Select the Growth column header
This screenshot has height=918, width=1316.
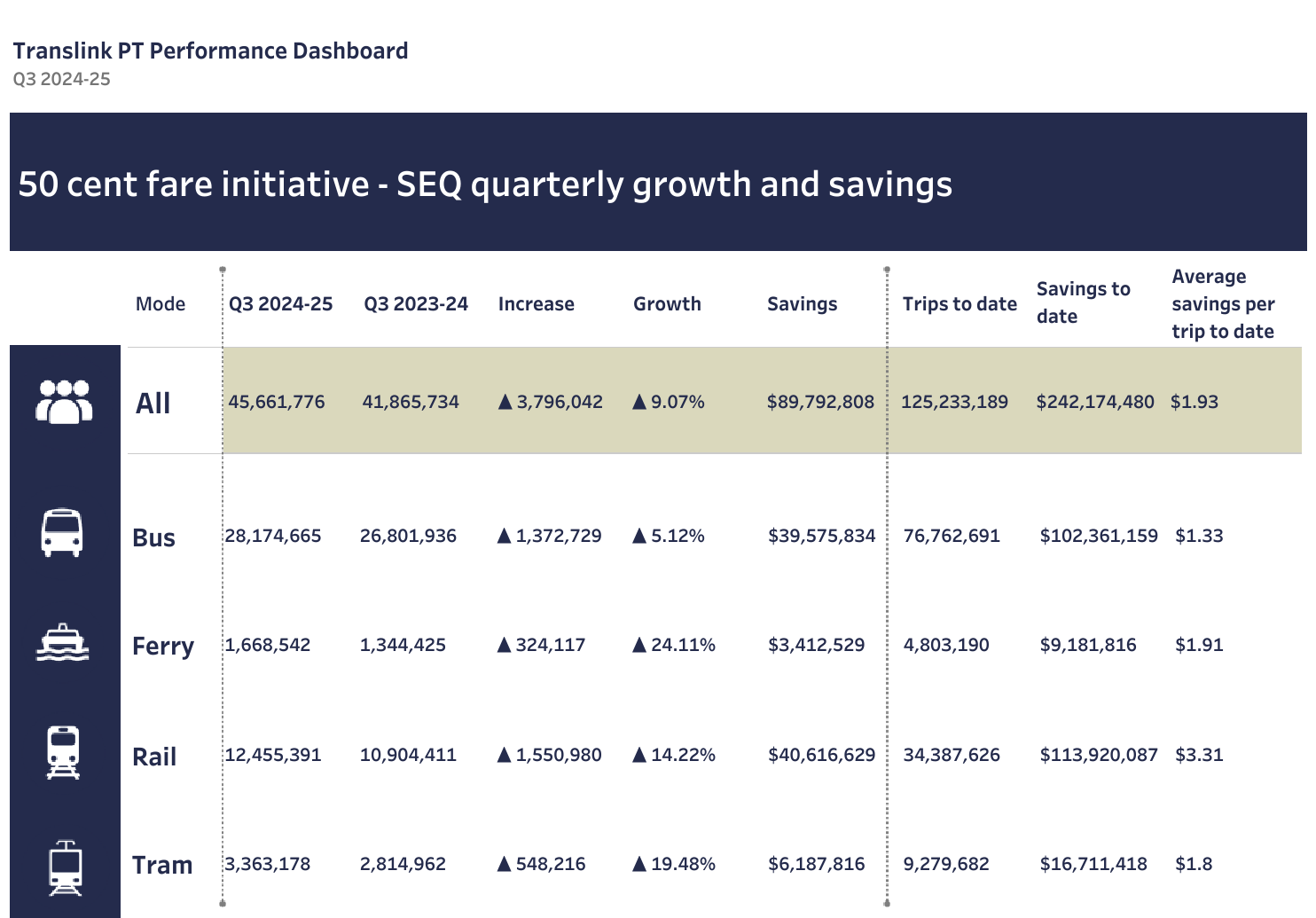tap(667, 304)
